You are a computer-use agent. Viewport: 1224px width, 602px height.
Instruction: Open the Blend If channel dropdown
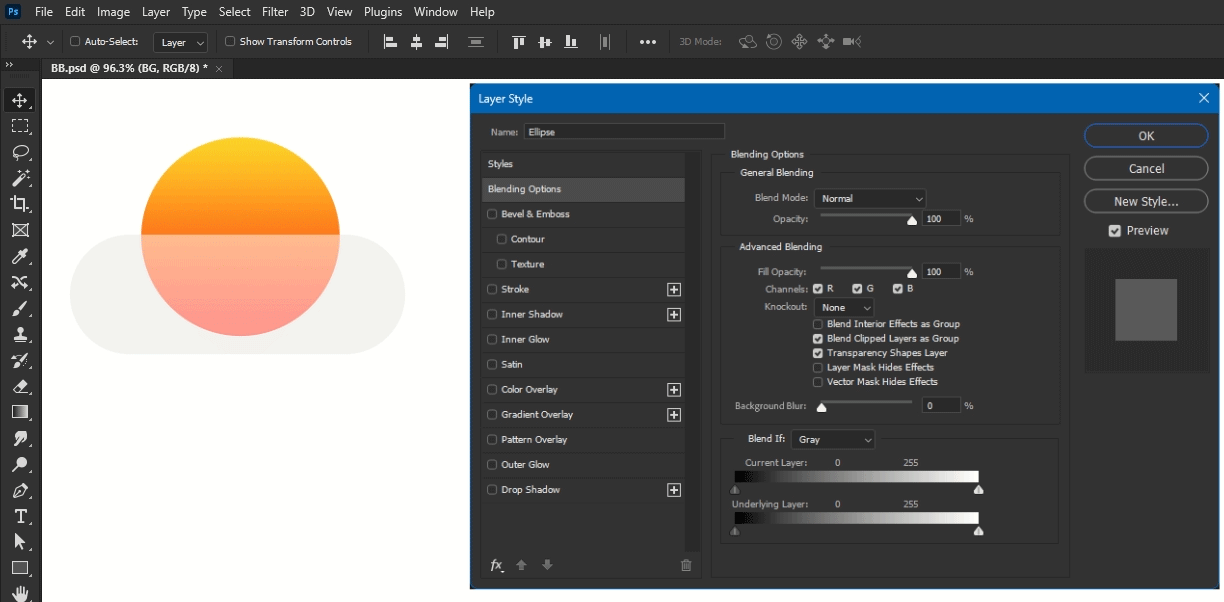point(832,439)
